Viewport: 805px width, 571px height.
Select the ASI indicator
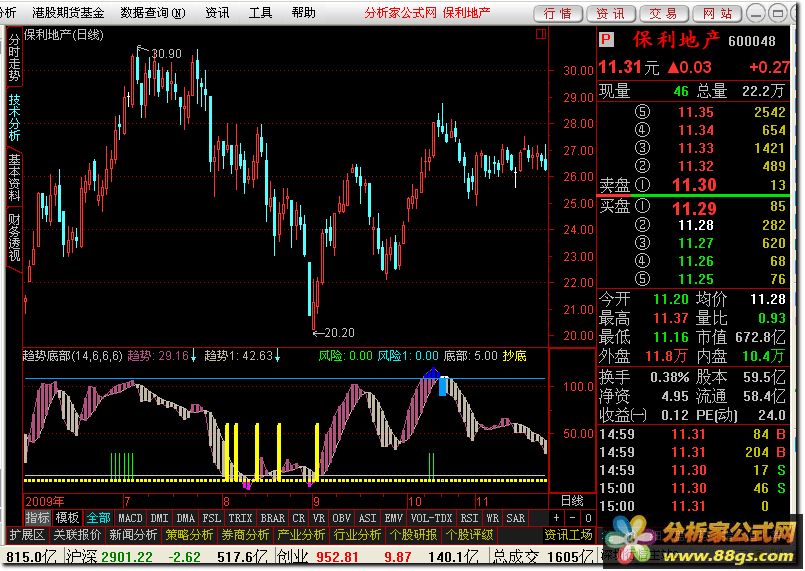367,518
